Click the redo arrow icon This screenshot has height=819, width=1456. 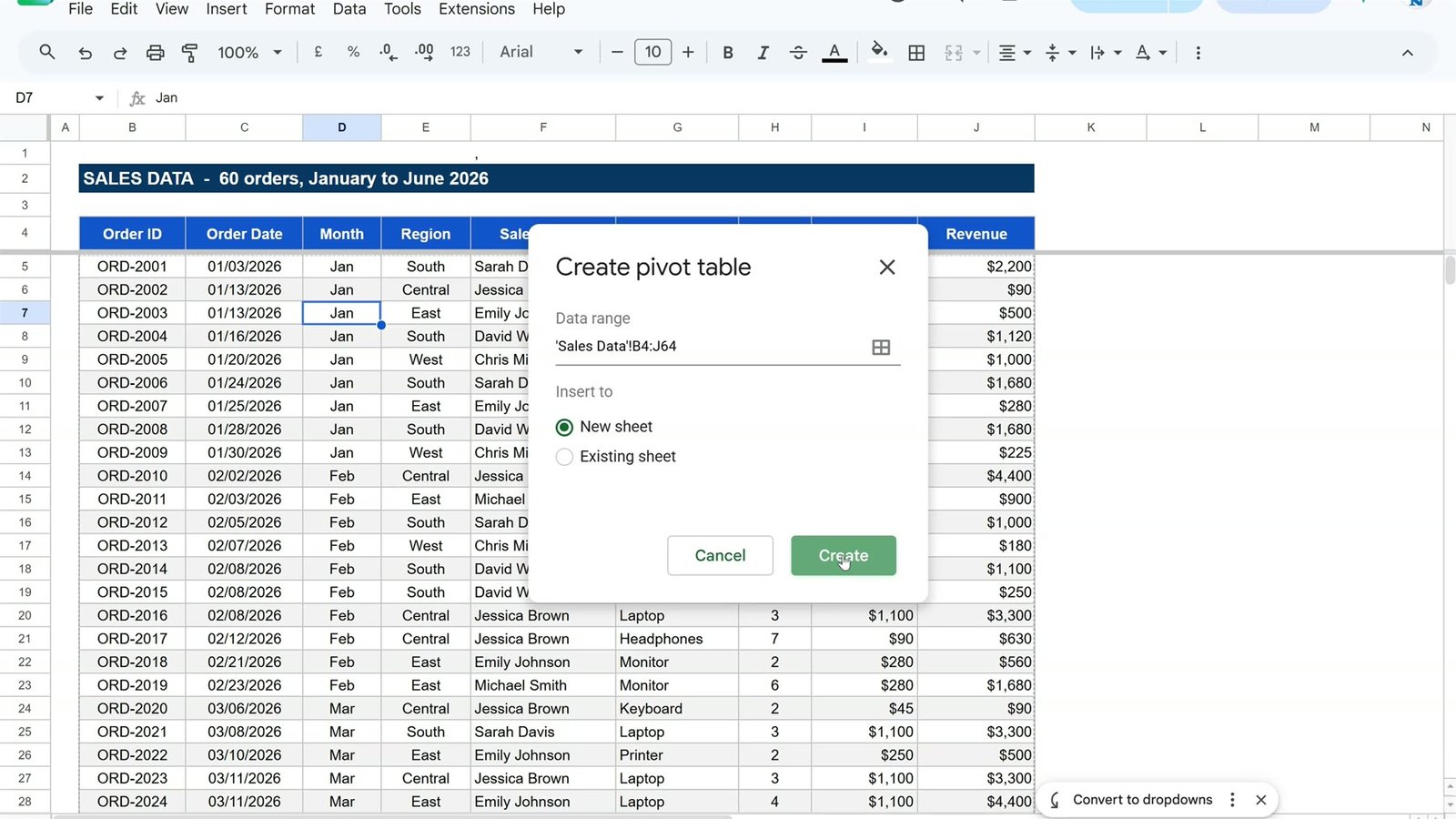pyautogui.click(x=120, y=53)
